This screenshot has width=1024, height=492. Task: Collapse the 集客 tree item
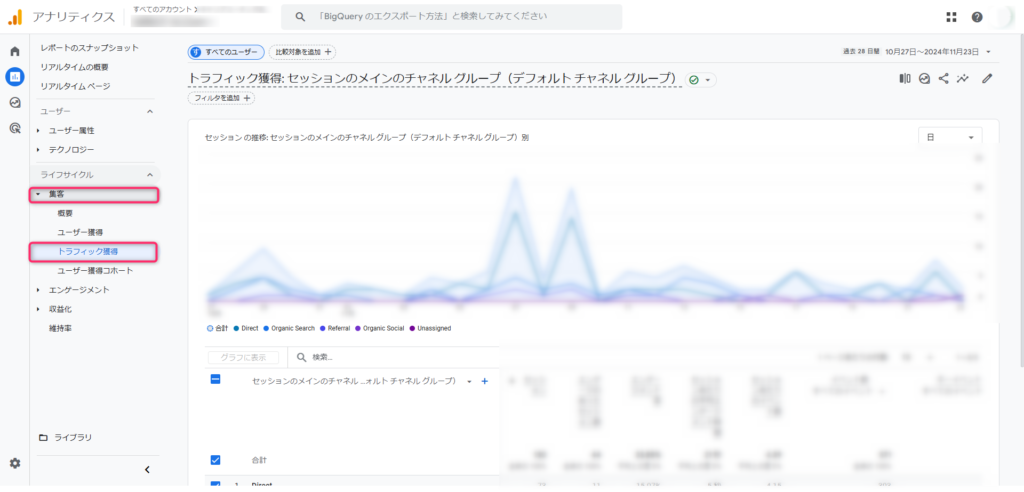(38, 194)
